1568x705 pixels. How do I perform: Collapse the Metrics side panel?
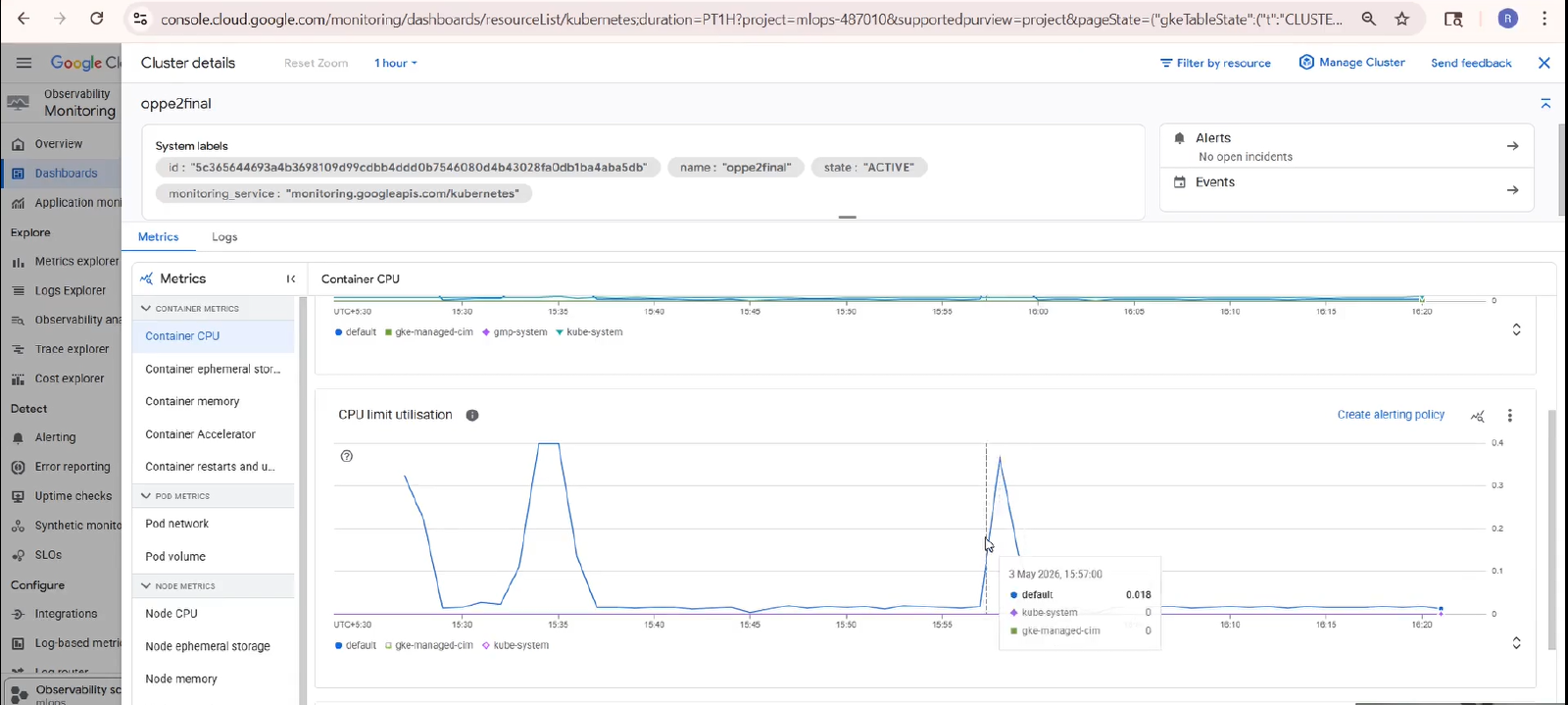pyautogui.click(x=290, y=278)
